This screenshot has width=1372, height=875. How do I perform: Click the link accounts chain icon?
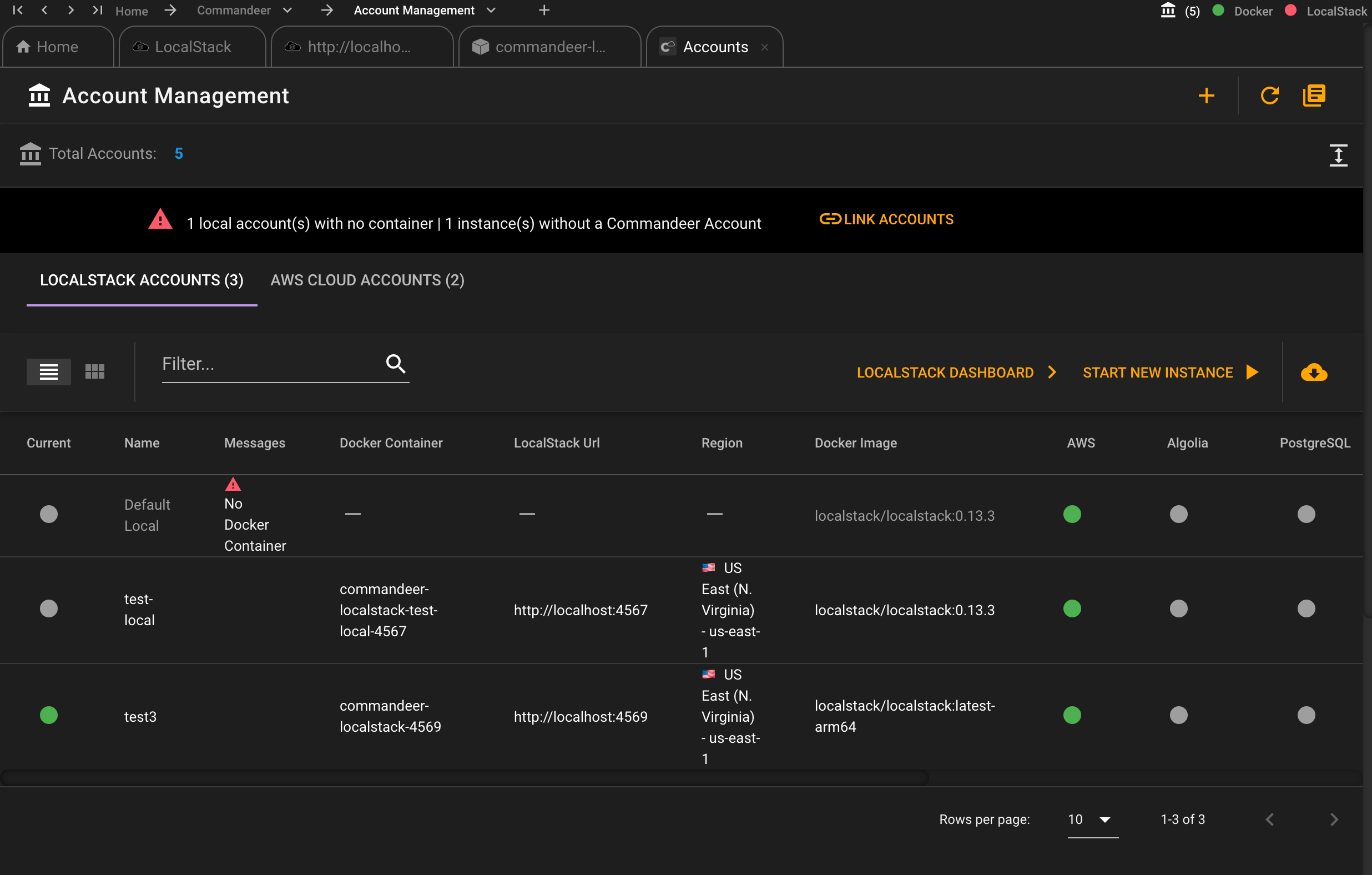coord(829,219)
